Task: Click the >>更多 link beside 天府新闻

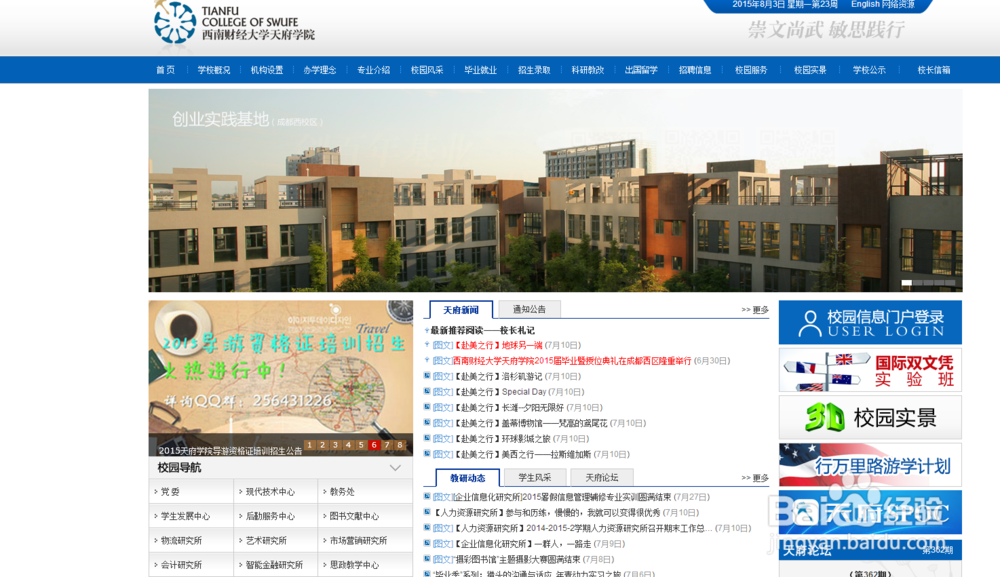Action: coord(753,309)
